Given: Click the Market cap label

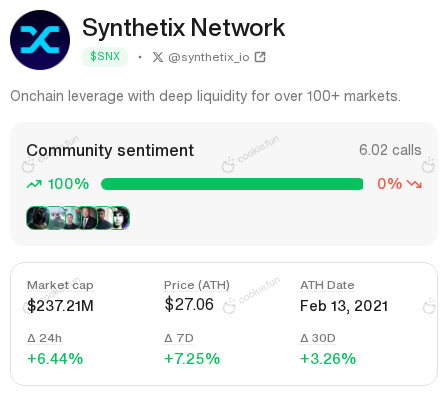Looking at the screenshot, I should click(60, 285).
